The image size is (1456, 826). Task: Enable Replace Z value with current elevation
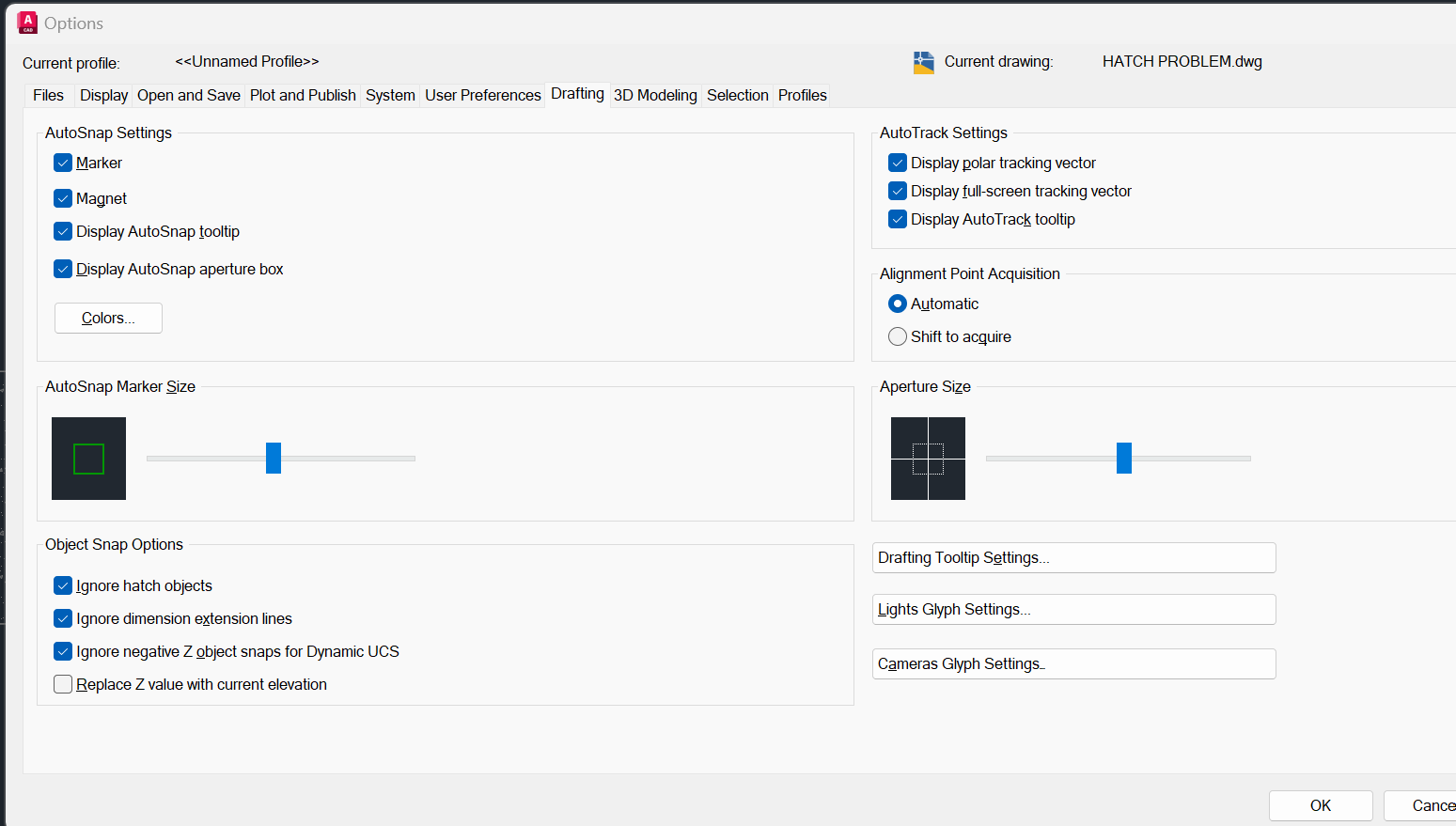(x=63, y=684)
